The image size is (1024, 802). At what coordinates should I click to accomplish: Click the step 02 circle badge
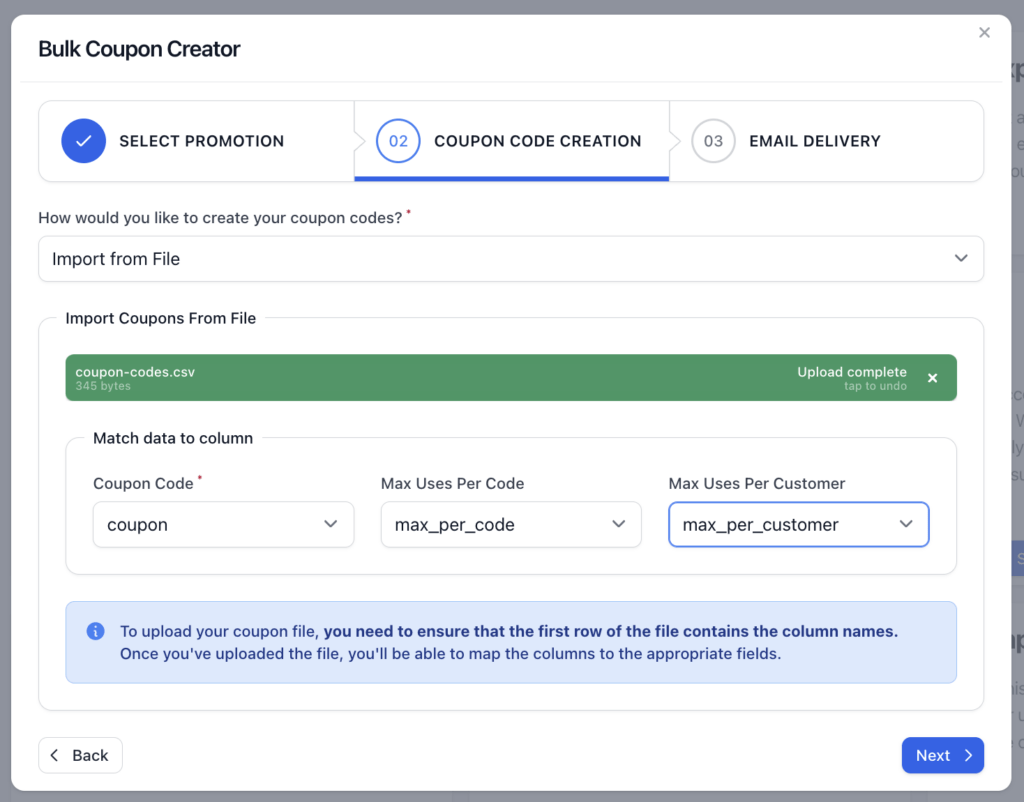click(397, 141)
